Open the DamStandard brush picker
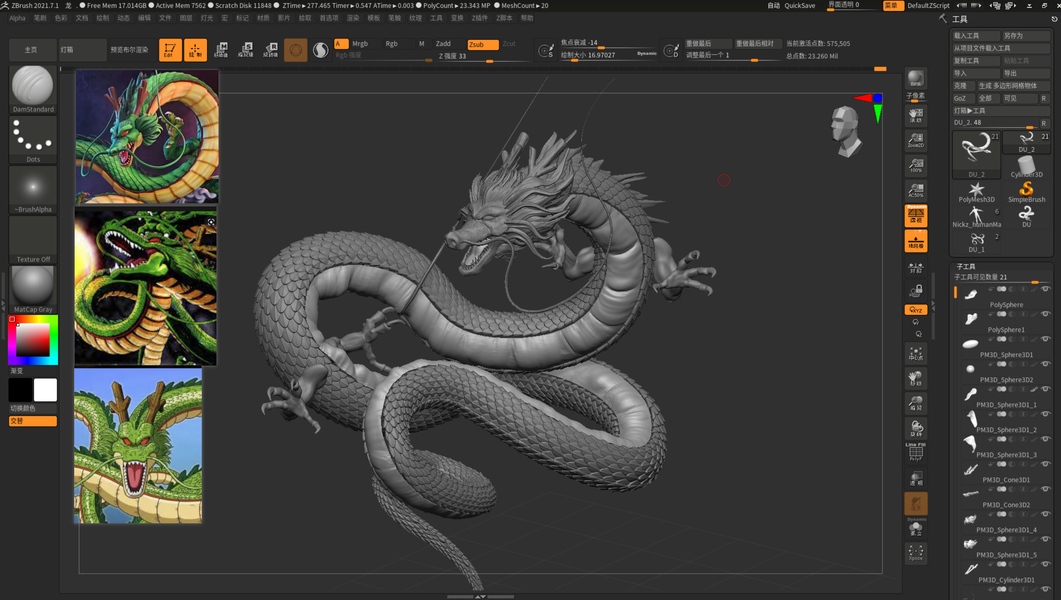1061x600 pixels. (x=32, y=89)
